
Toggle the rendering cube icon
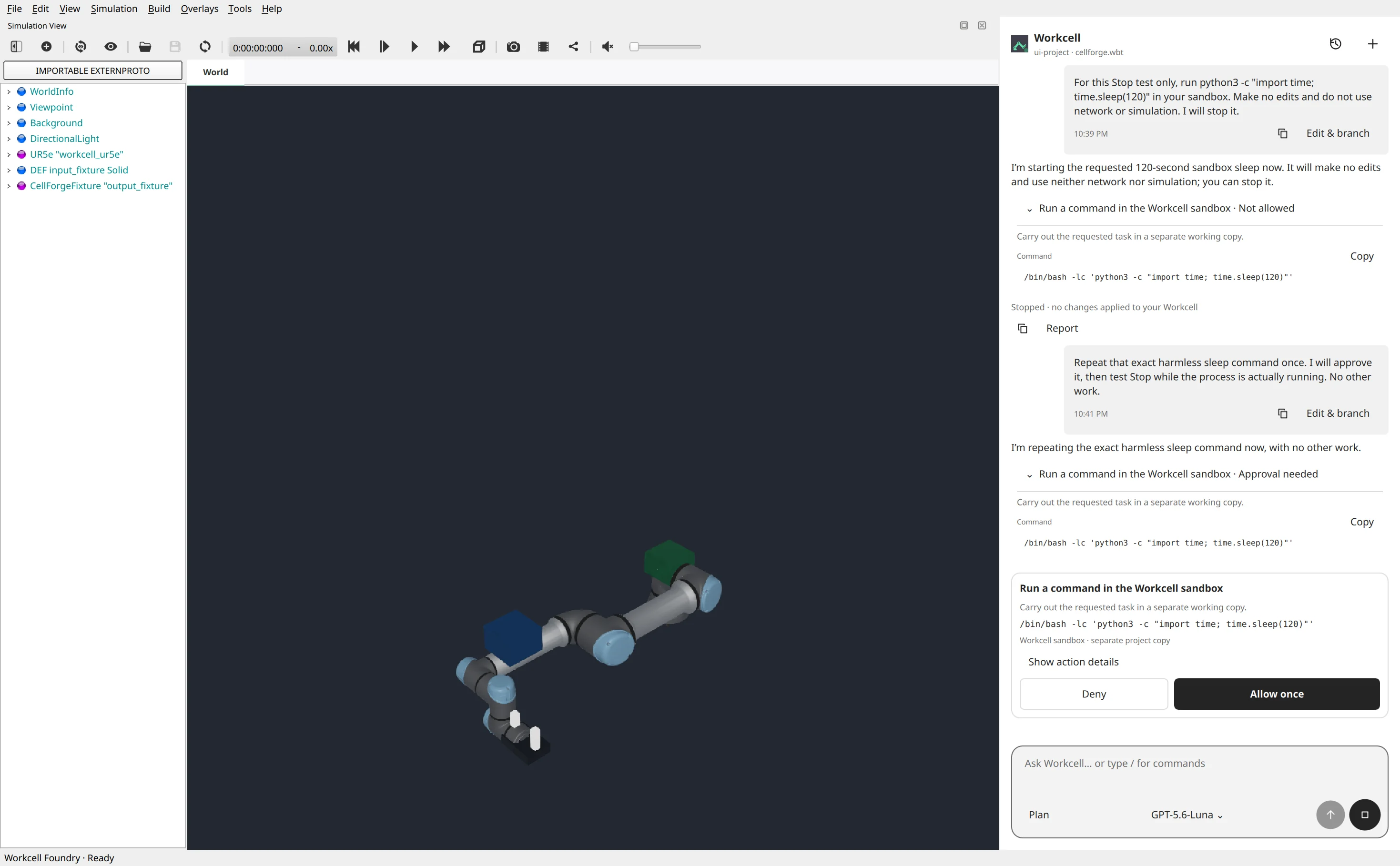tap(479, 47)
